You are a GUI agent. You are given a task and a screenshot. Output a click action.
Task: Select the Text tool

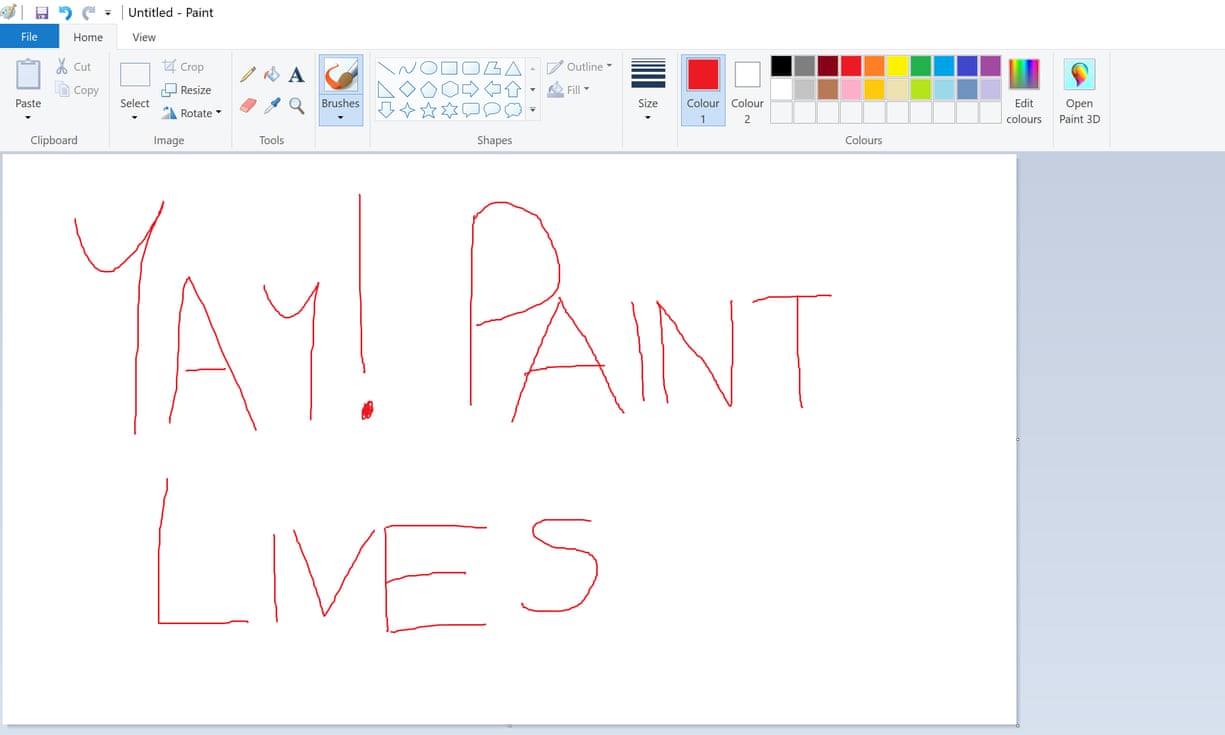pyautogui.click(x=296, y=75)
